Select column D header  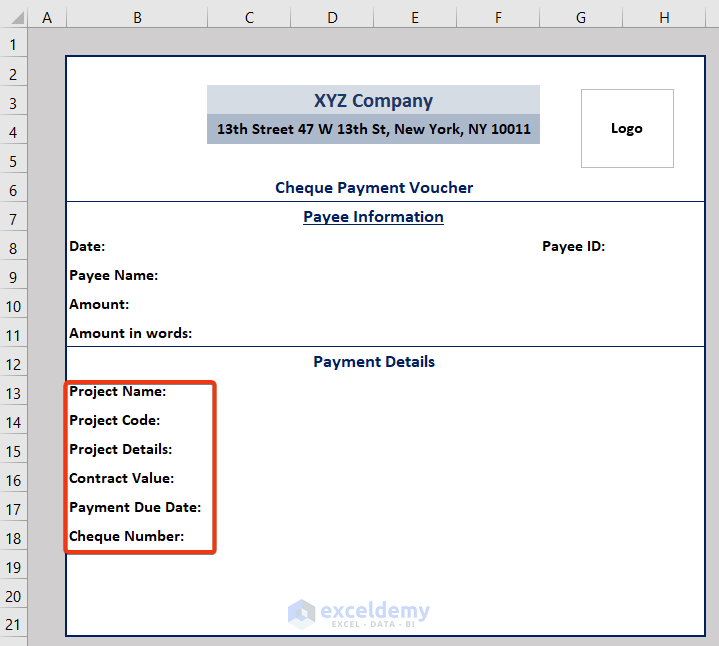coord(332,17)
